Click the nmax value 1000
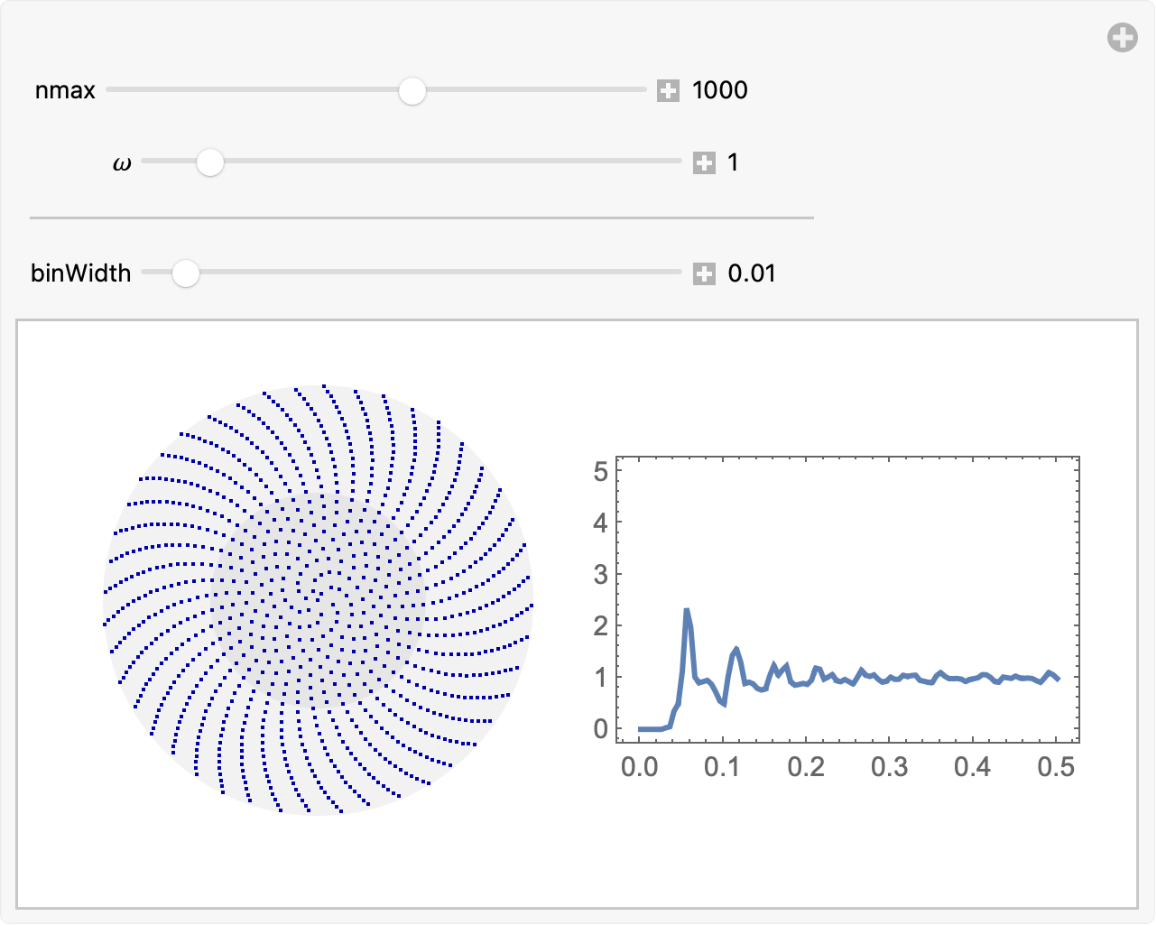Image resolution: width=1156 pixels, height=926 pixels. tap(719, 91)
